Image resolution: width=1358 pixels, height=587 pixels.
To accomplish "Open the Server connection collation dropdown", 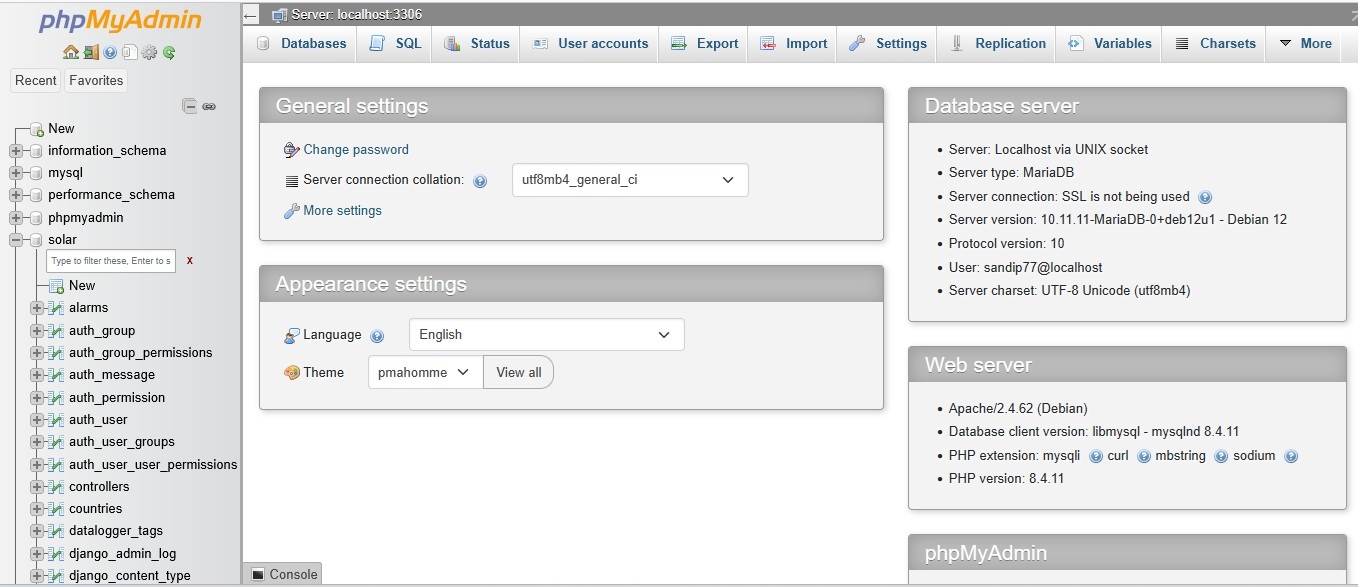I will [x=630, y=180].
